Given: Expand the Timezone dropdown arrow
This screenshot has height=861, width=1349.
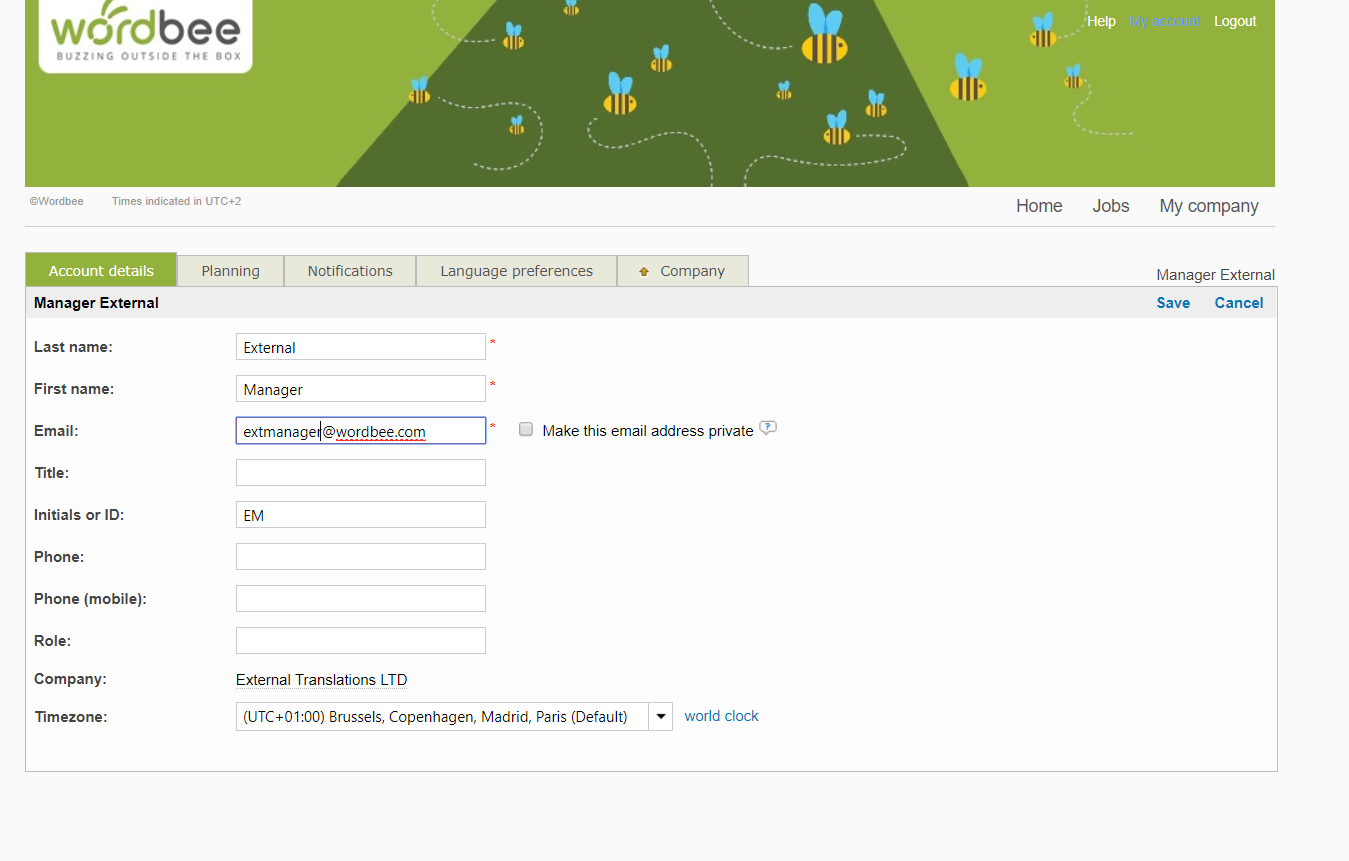Looking at the screenshot, I should tap(660, 717).
